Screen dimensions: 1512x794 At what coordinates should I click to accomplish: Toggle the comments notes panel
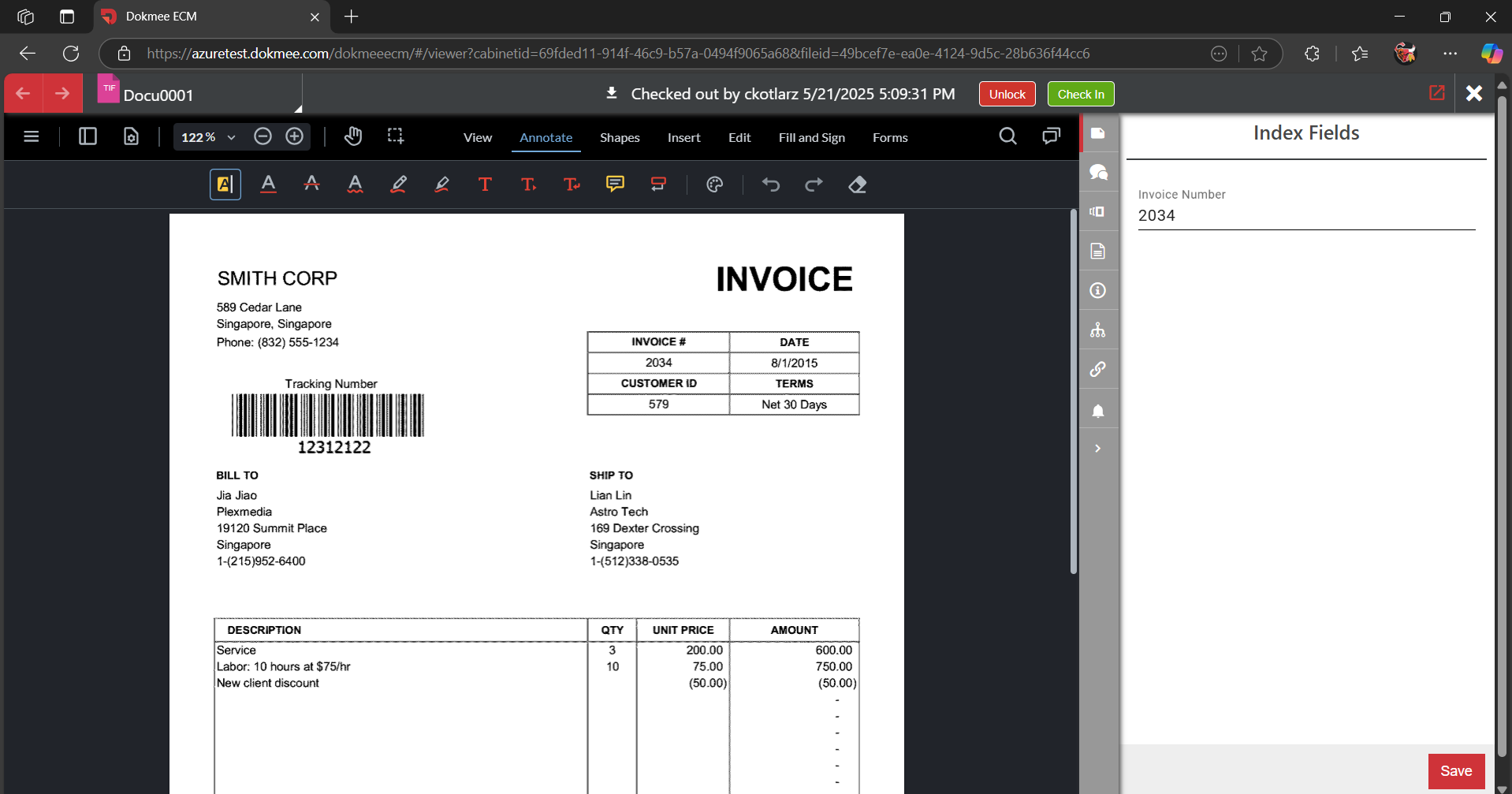click(1051, 136)
